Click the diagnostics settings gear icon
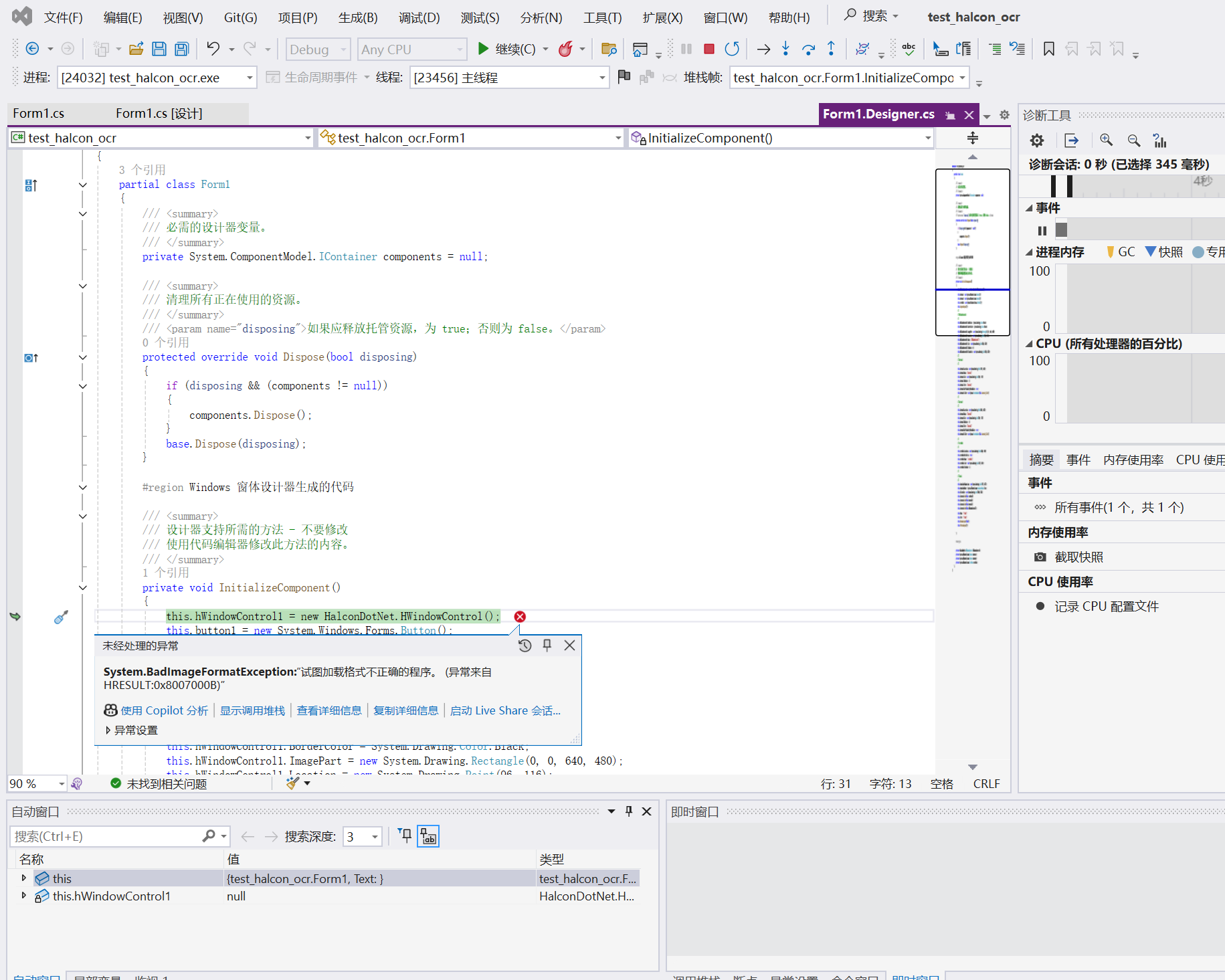Image resolution: width=1225 pixels, height=980 pixels. [x=1037, y=140]
